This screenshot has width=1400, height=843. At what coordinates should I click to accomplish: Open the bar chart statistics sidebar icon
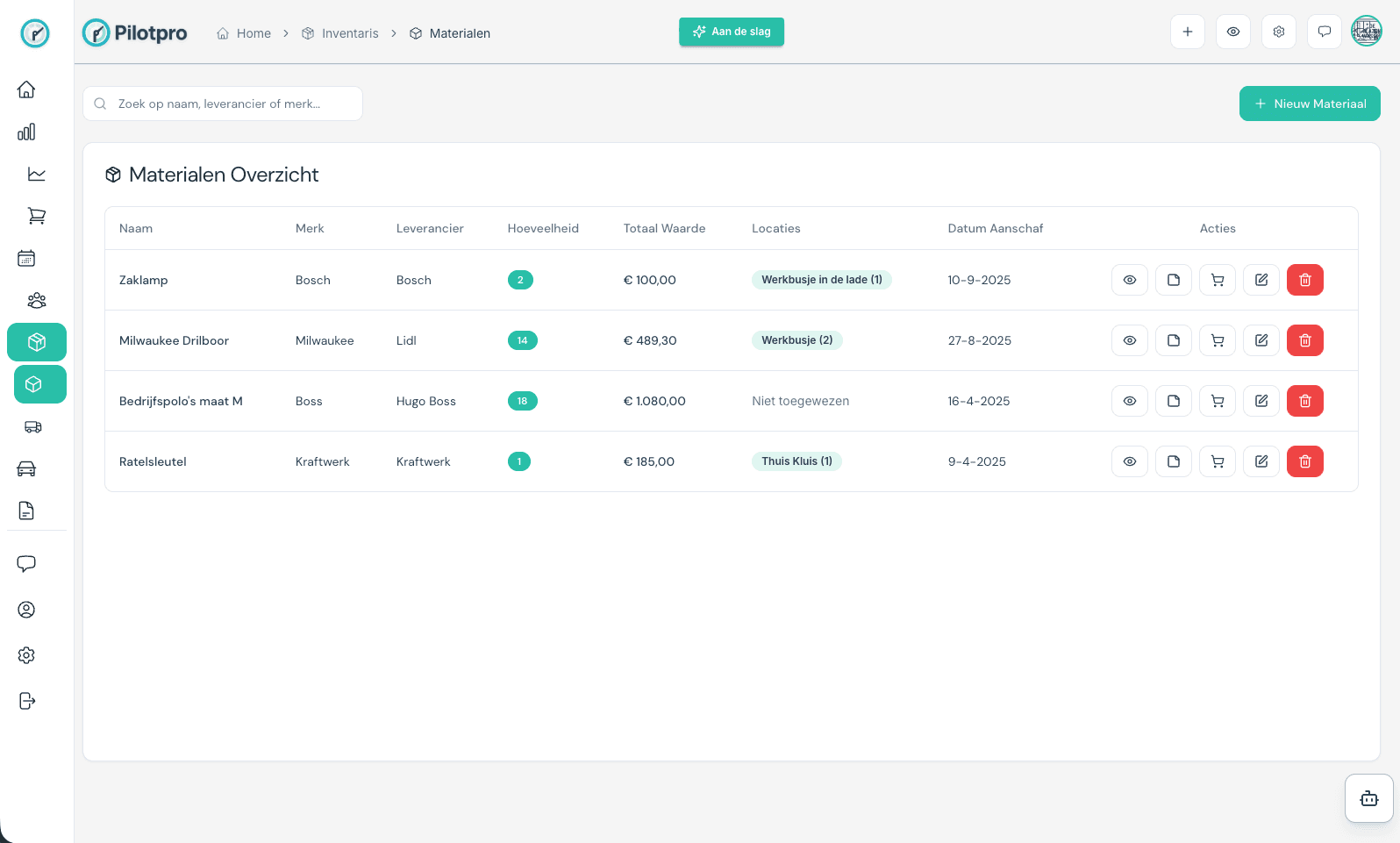(26, 132)
